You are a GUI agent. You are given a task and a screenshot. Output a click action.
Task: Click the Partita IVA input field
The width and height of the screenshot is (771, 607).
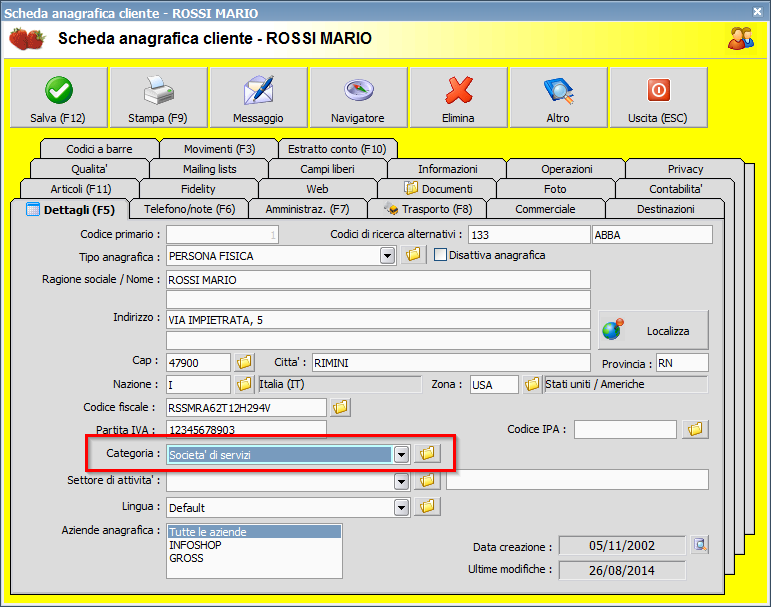click(246, 429)
